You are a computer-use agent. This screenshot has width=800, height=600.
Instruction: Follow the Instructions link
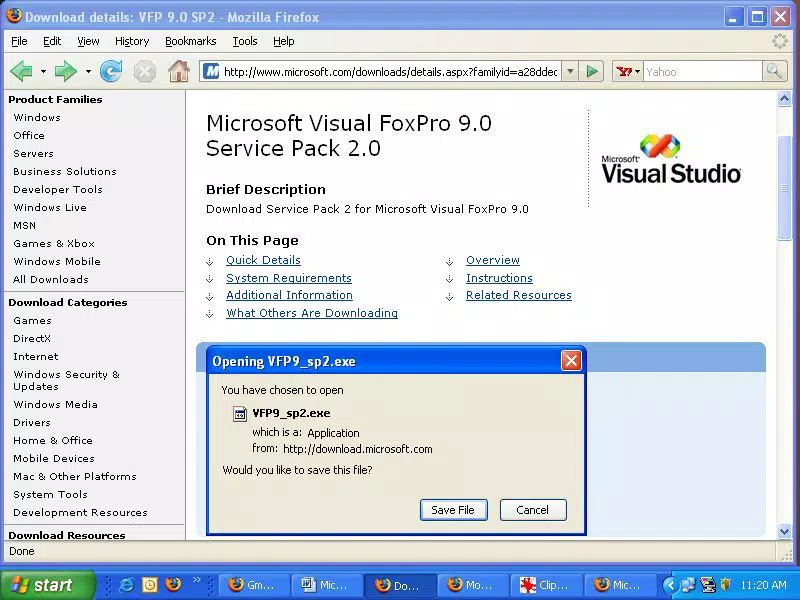(x=499, y=278)
